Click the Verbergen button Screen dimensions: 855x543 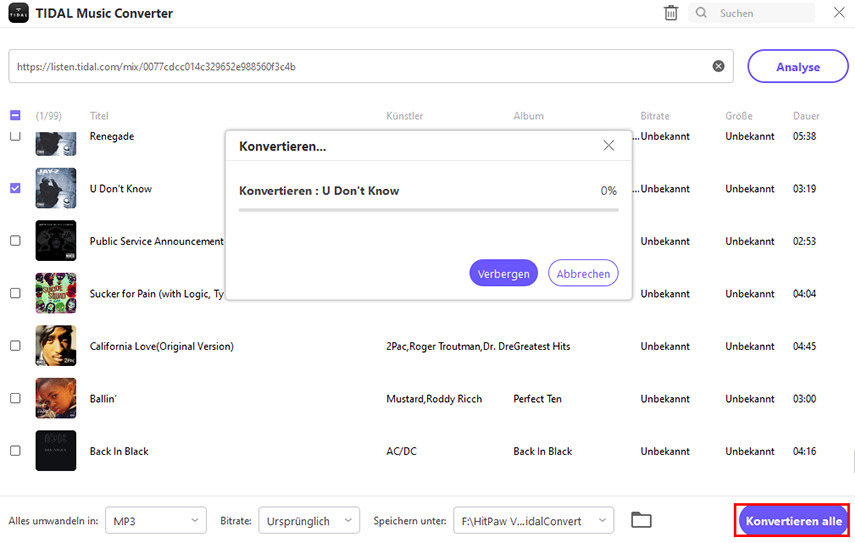503,273
